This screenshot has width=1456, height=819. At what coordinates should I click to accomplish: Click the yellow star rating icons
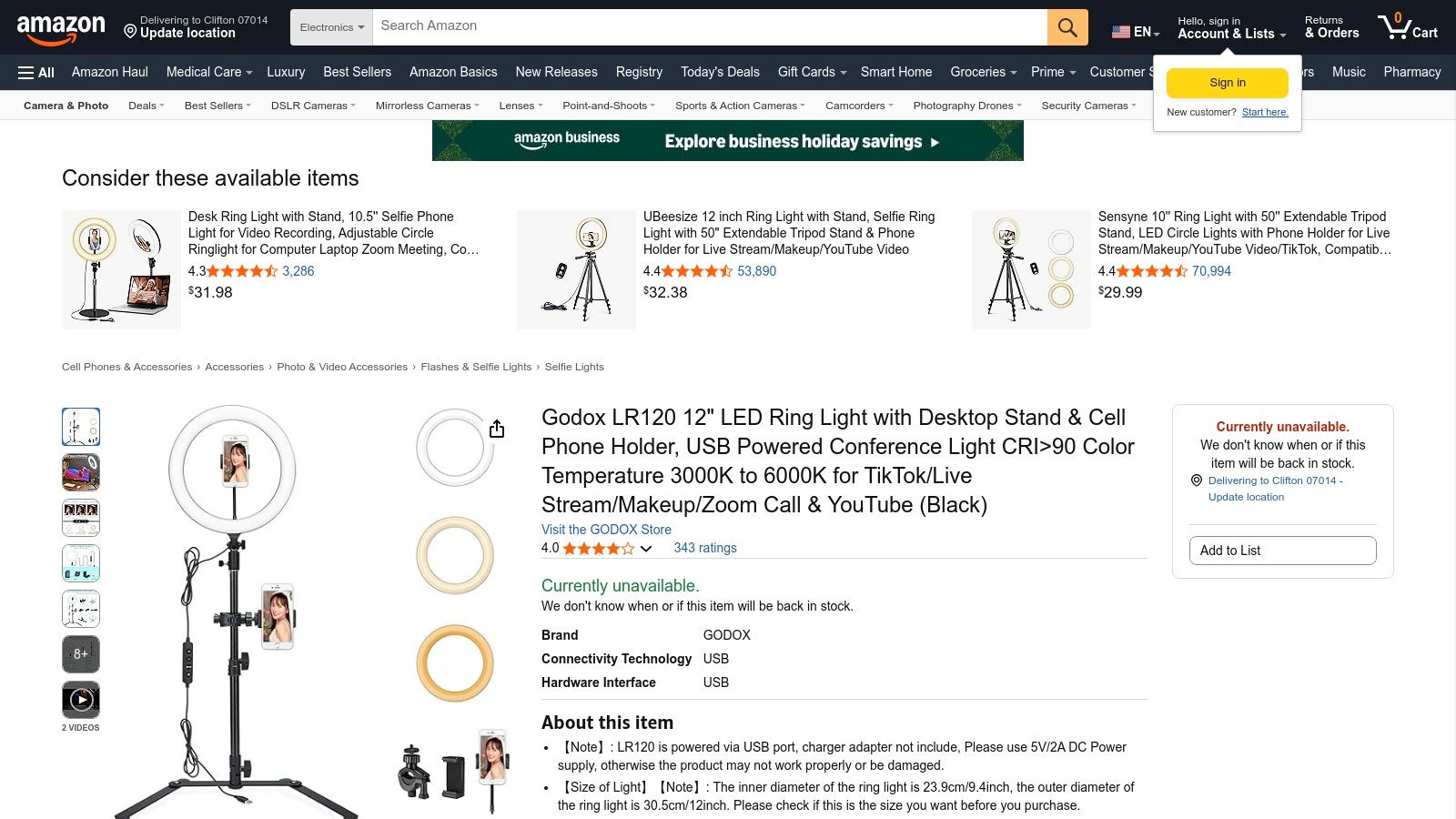(596, 548)
